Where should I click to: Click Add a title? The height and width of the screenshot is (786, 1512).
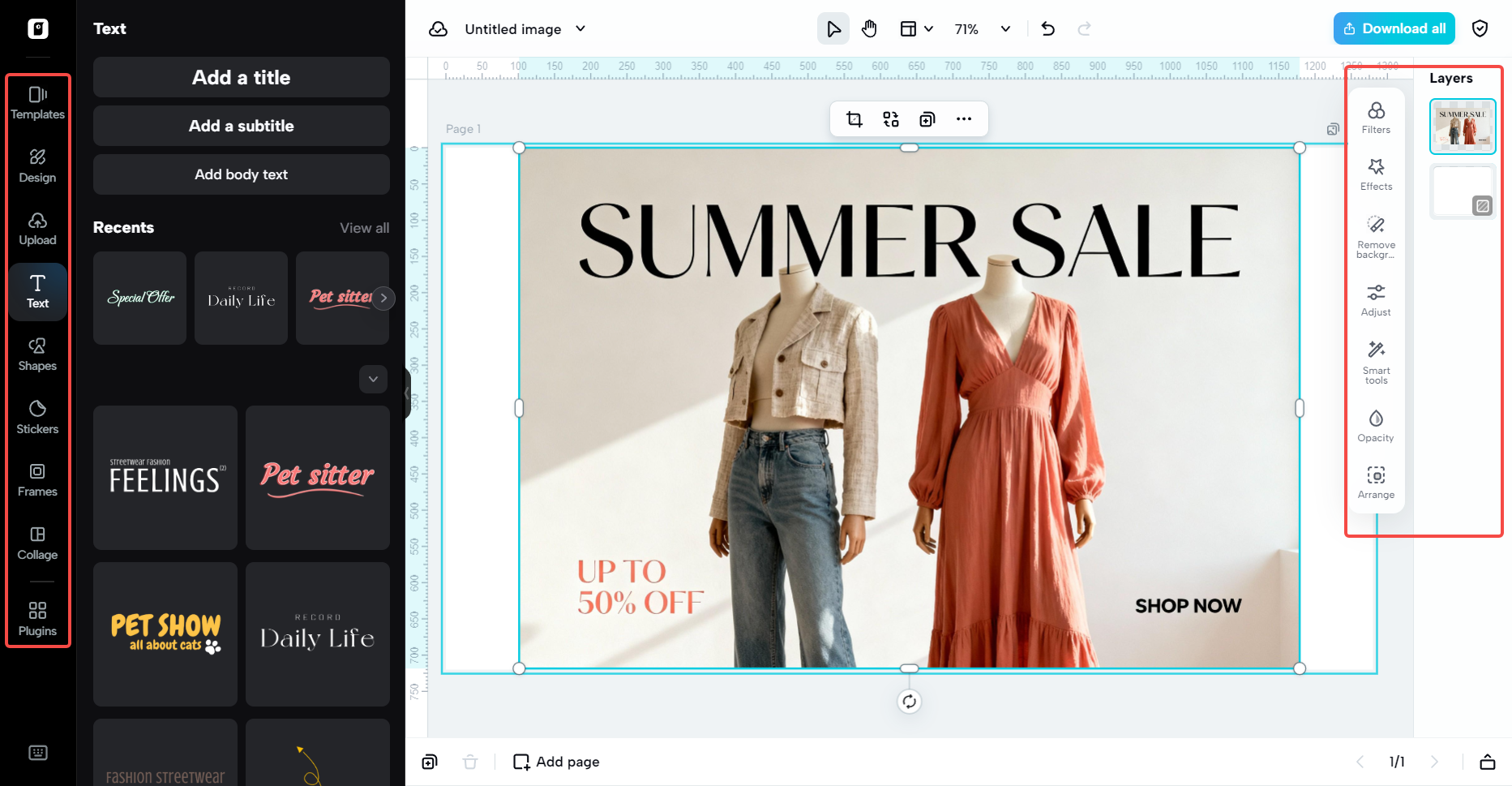(241, 77)
